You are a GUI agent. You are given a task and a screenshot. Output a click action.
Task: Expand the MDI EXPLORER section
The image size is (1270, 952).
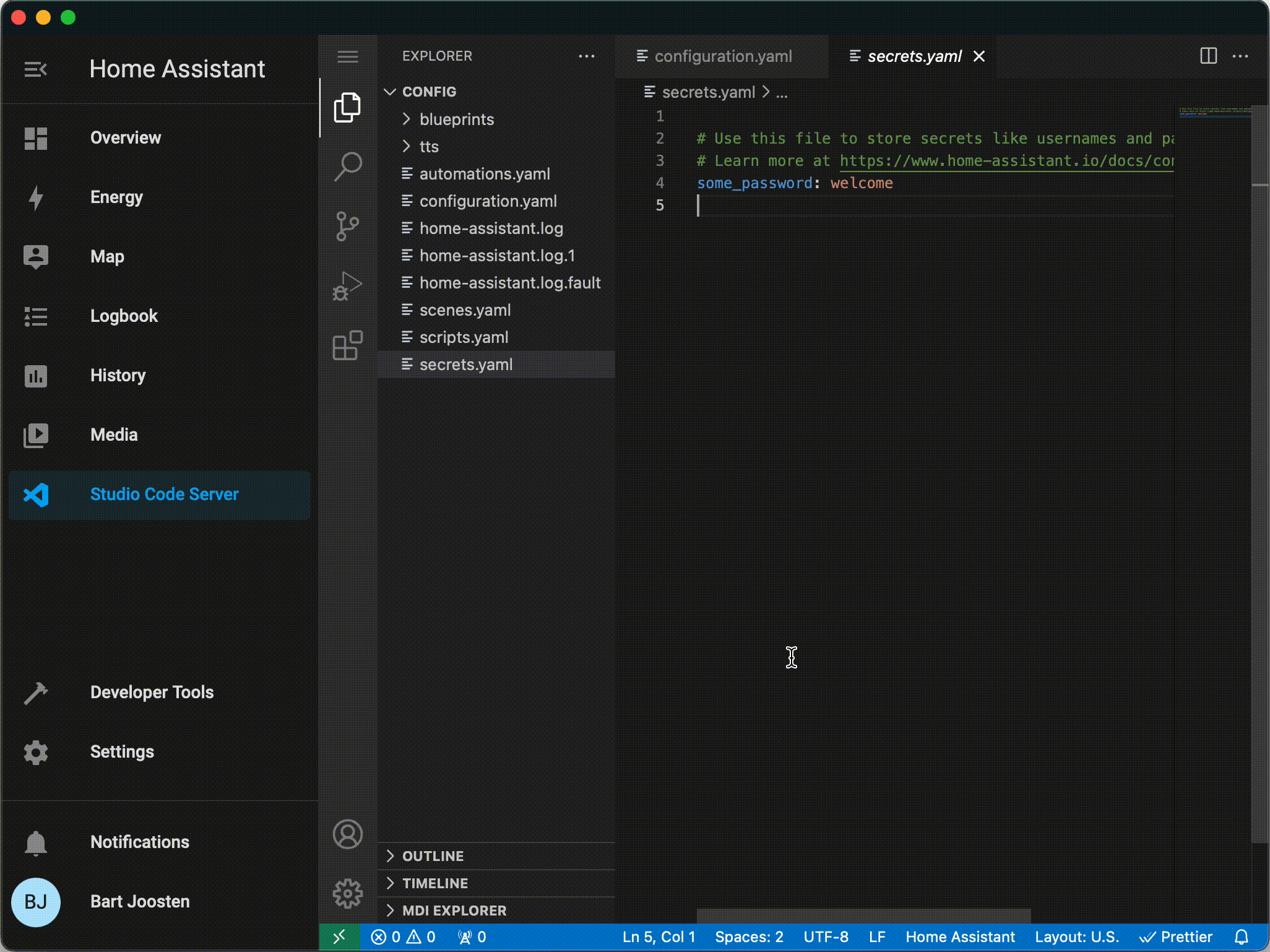point(496,911)
